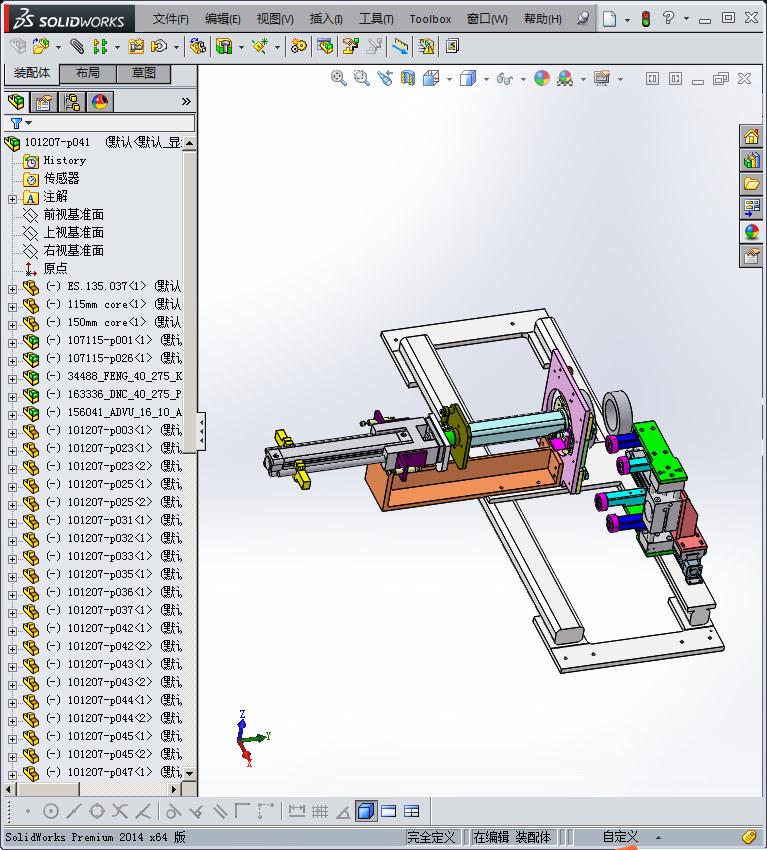Select the Linear Component Pattern icon
The image size is (767, 850).
click(100, 47)
